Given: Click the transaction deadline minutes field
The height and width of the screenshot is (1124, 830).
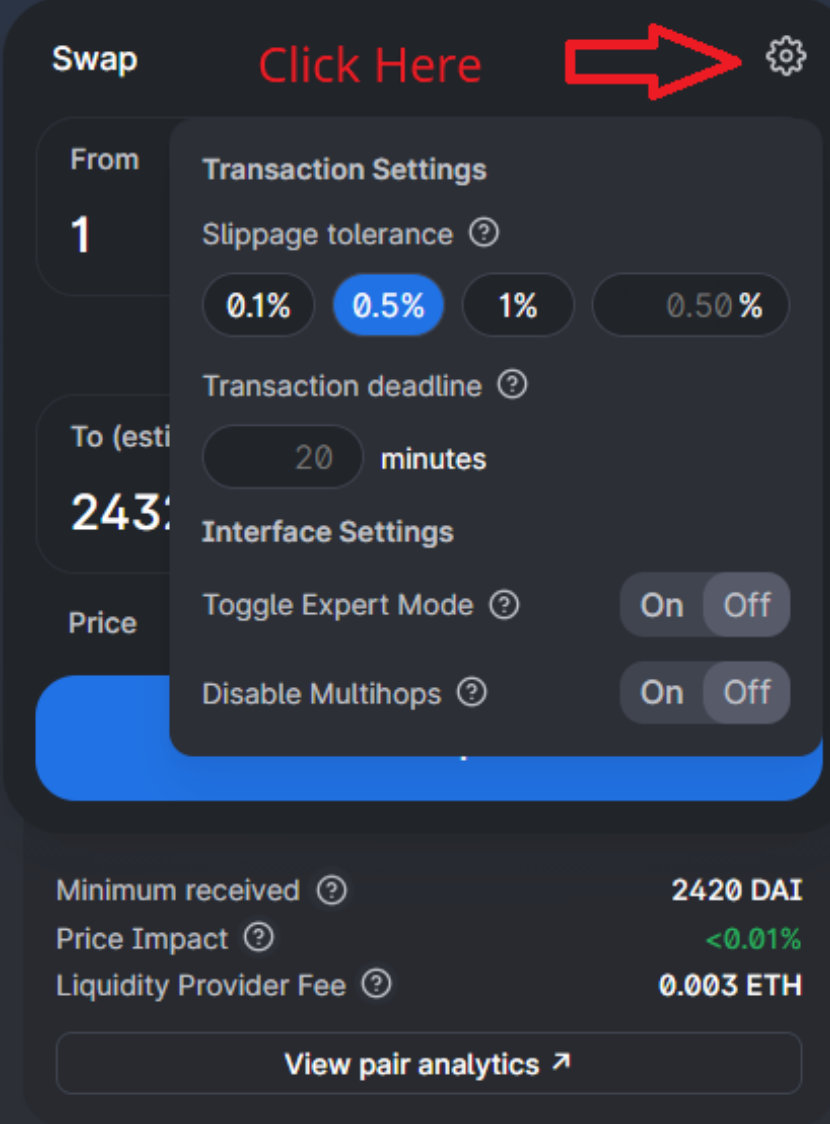Looking at the screenshot, I should 283,457.
